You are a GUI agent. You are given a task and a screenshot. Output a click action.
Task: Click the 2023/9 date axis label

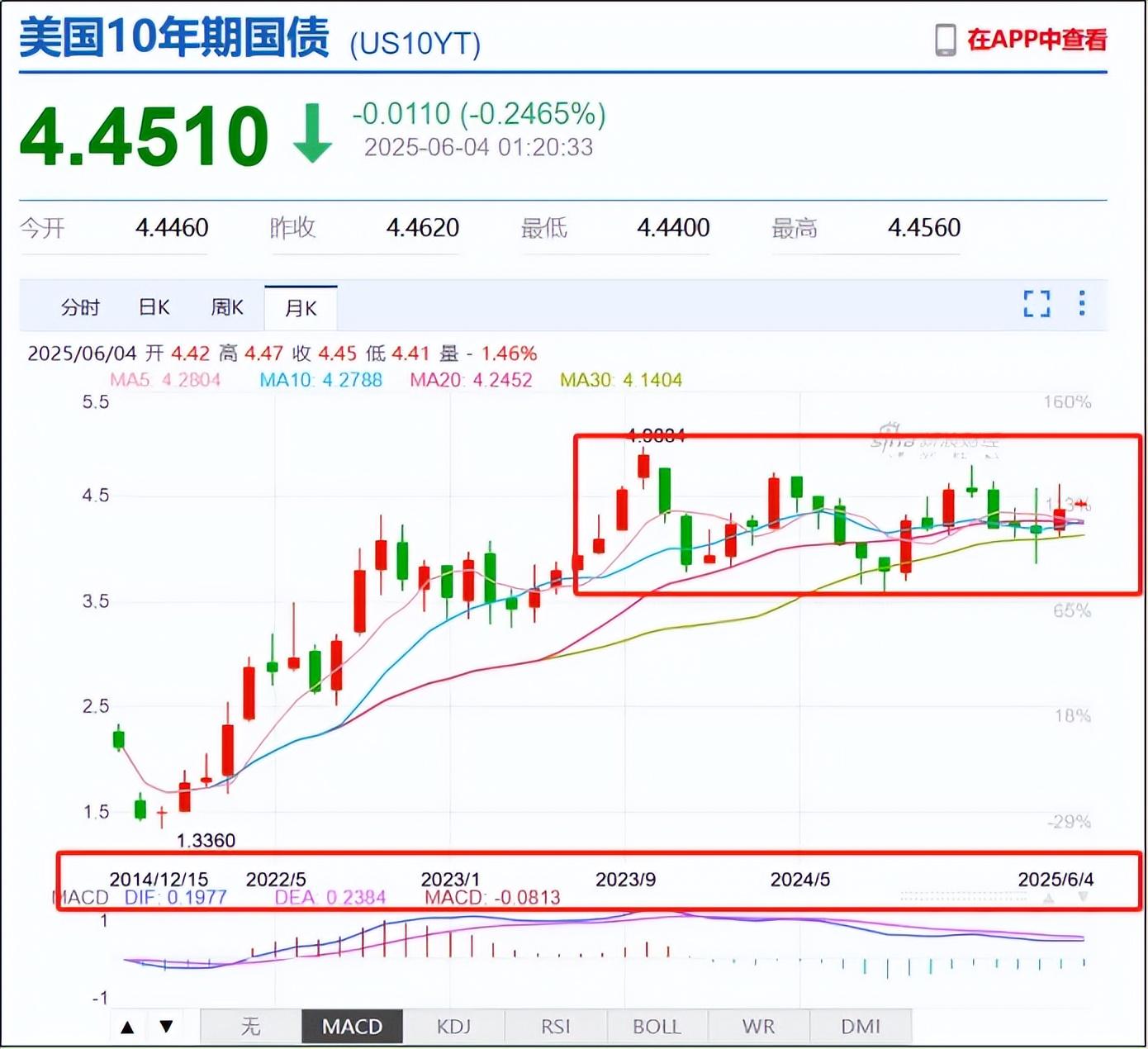[626, 880]
